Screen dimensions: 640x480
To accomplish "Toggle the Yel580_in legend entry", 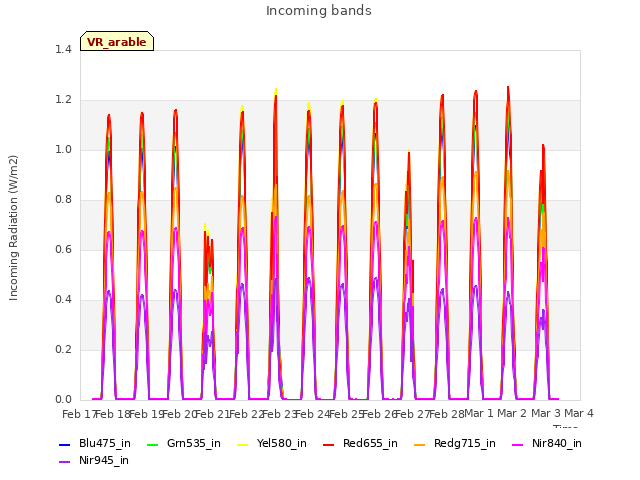I will pos(272,443).
